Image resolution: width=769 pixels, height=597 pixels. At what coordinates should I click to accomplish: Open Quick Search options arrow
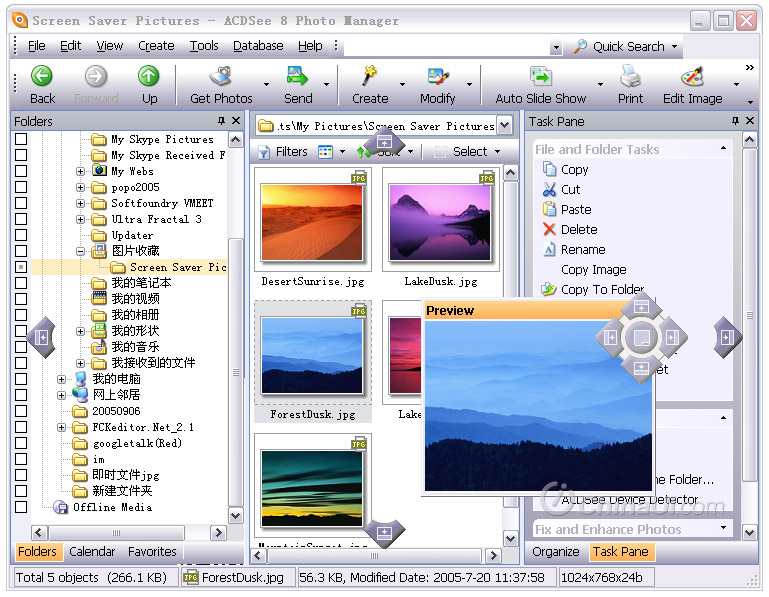pos(675,46)
